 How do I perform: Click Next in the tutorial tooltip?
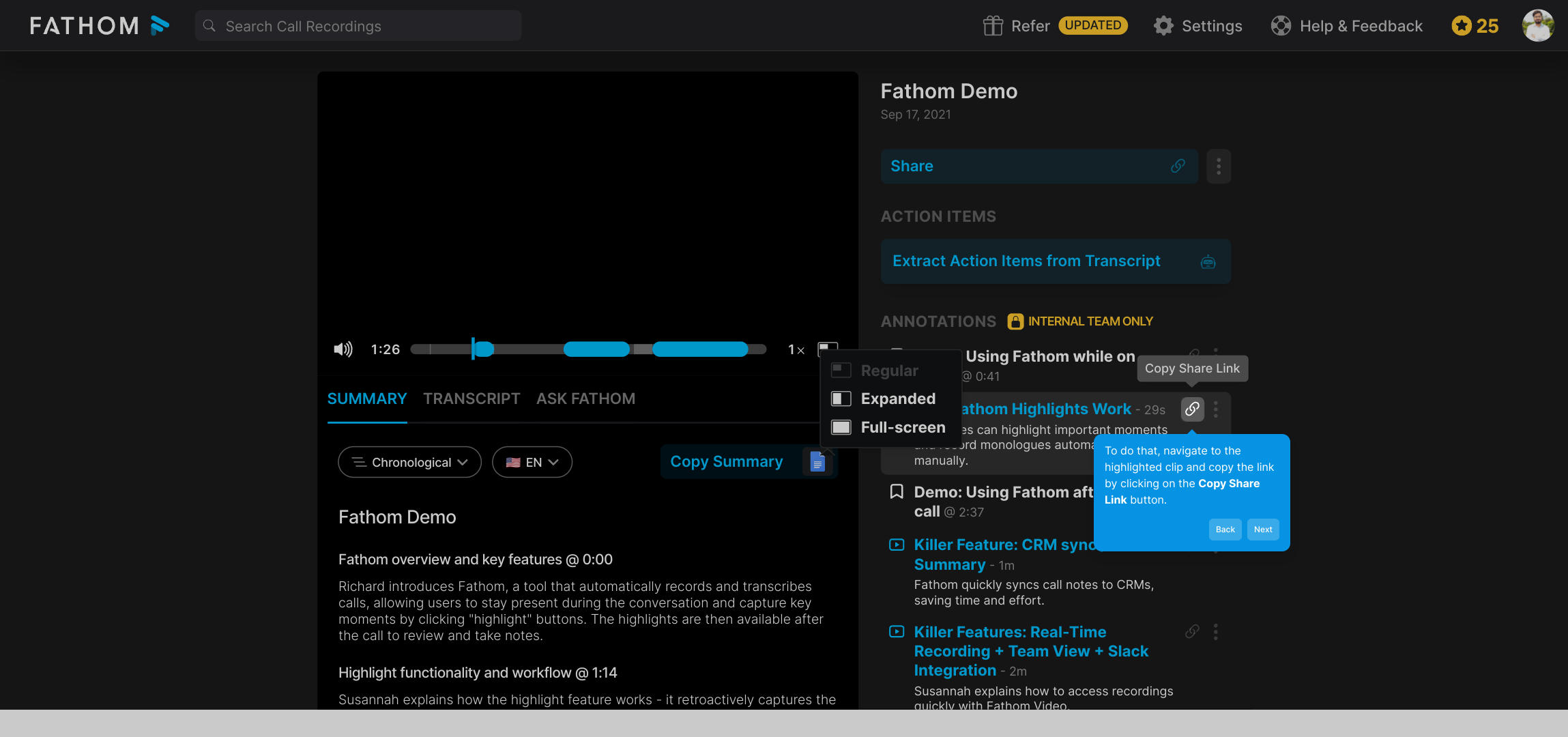[1263, 530]
